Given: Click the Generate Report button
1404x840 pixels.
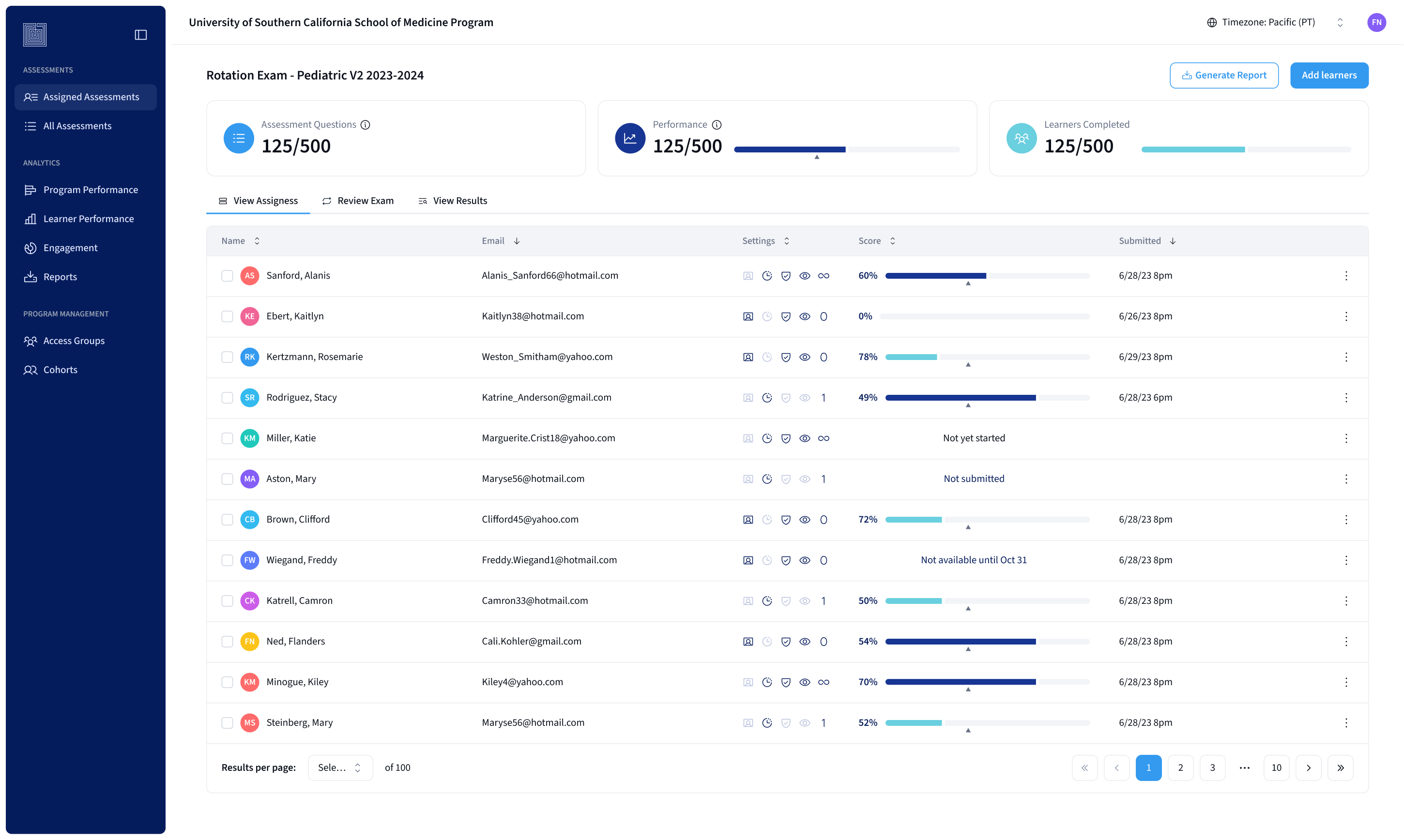Looking at the screenshot, I should pyautogui.click(x=1223, y=75).
